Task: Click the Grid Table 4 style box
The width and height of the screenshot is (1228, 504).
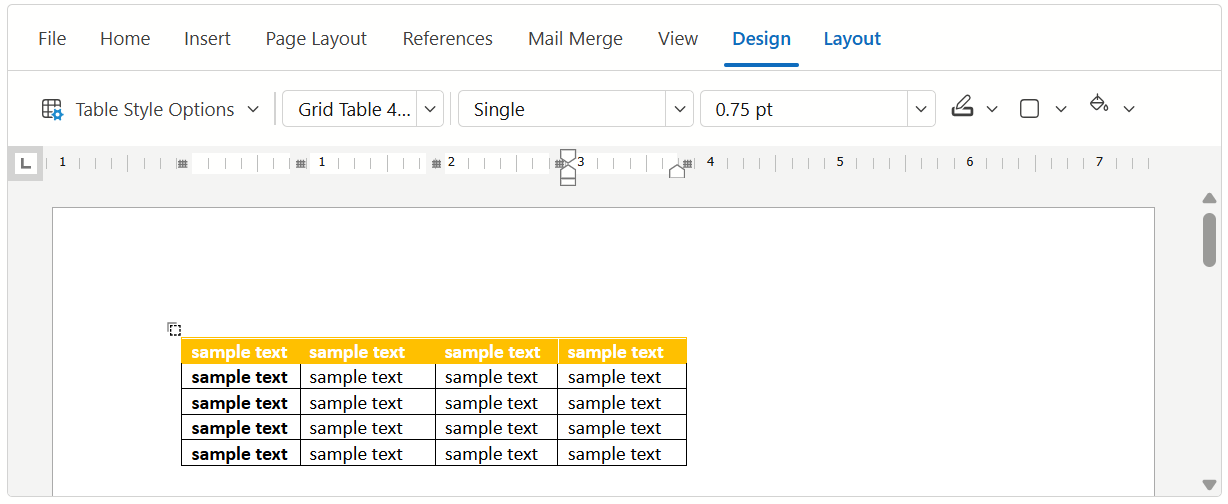Action: point(350,109)
